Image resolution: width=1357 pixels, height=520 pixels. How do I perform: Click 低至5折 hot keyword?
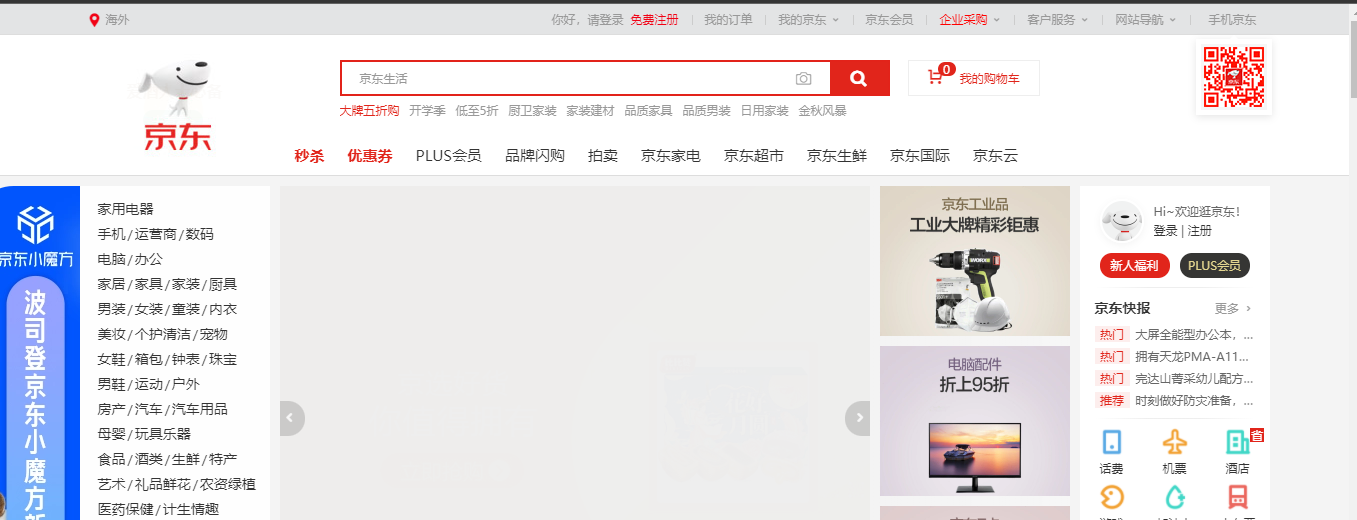pyautogui.click(x=477, y=111)
